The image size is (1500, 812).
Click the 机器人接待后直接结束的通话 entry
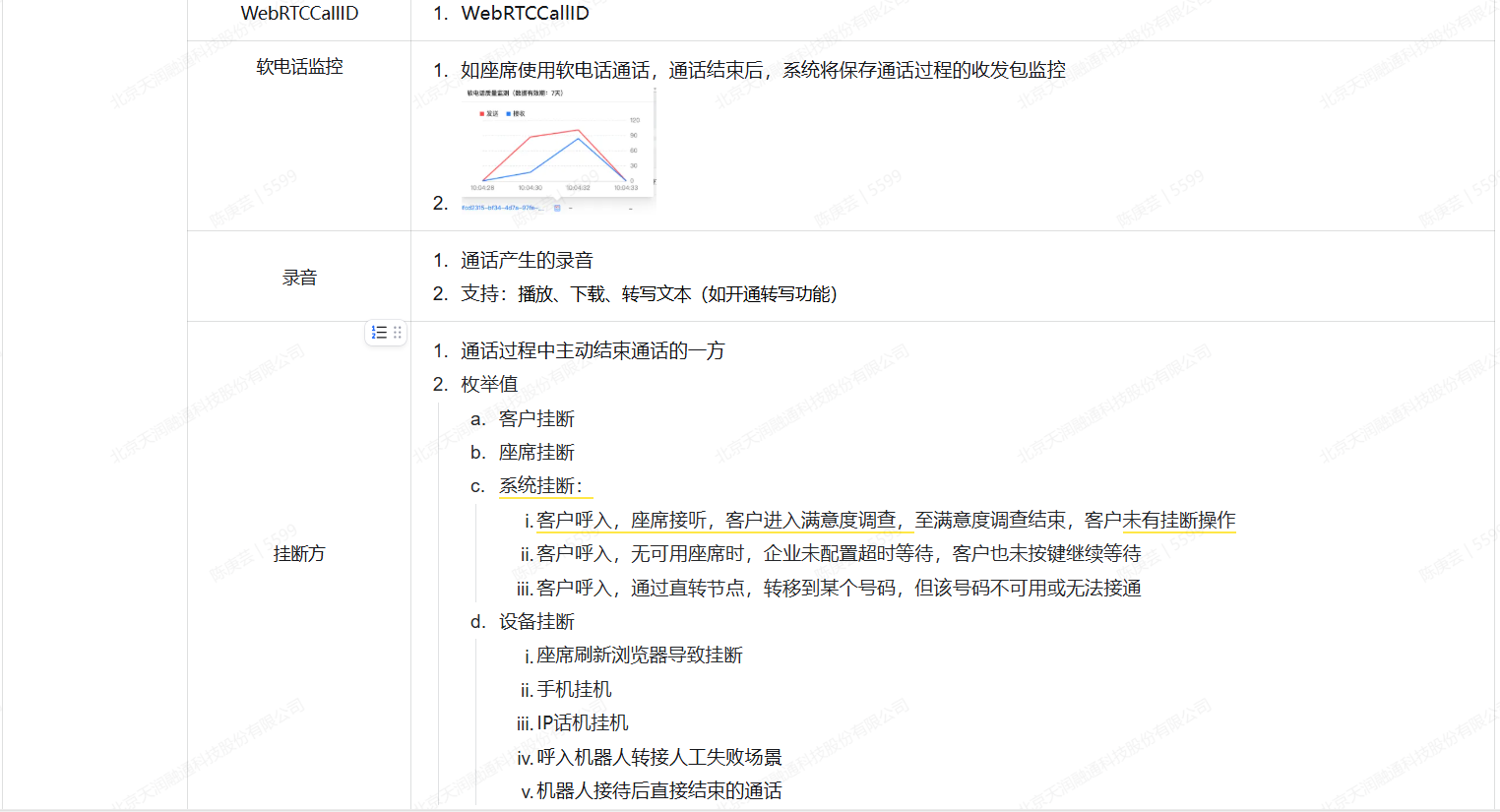pos(658,791)
